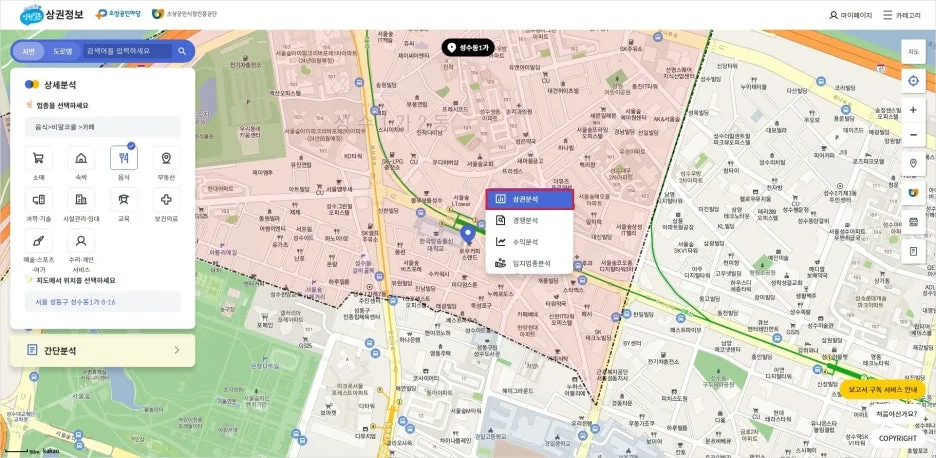
Task: Choose 상권분석 from the popup menu
Action: 529,199
